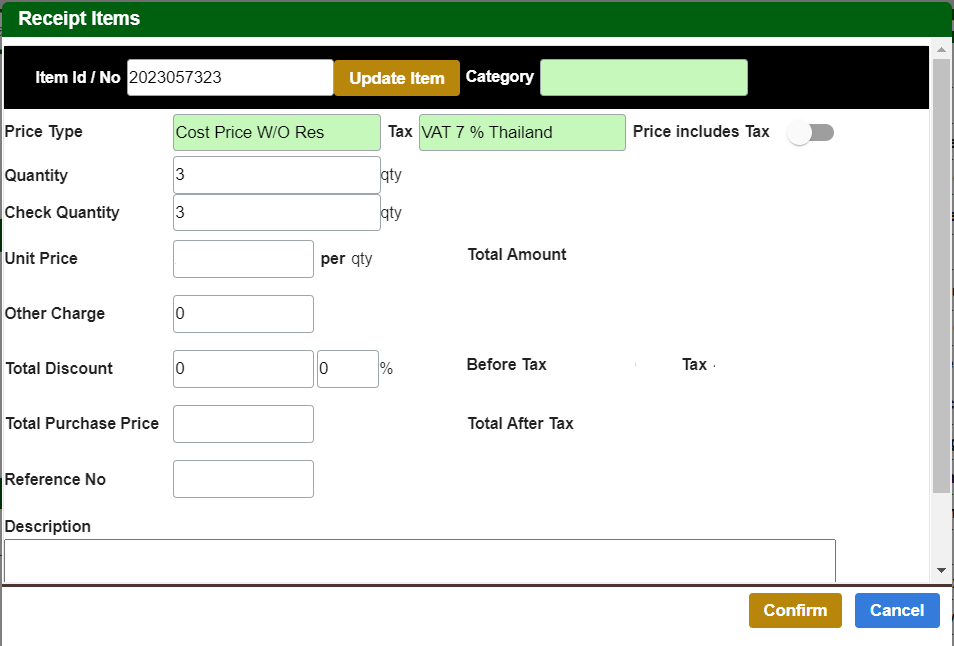Click into the Item Id / No field
954x646 pixels.
point(230,77)
